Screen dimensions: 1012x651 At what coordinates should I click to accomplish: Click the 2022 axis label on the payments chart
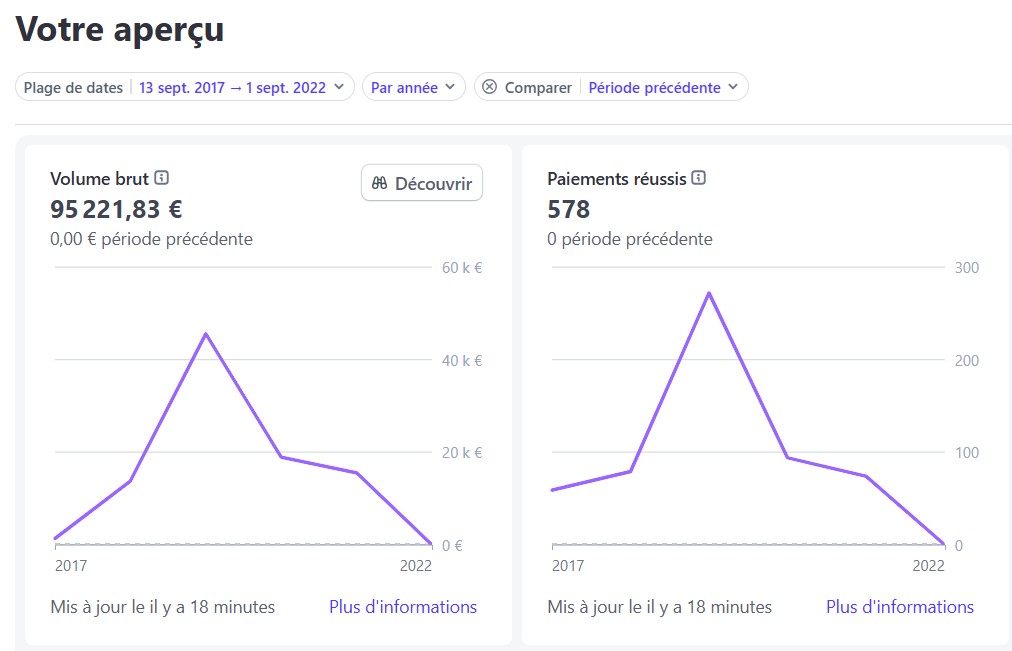click(930, 565)
